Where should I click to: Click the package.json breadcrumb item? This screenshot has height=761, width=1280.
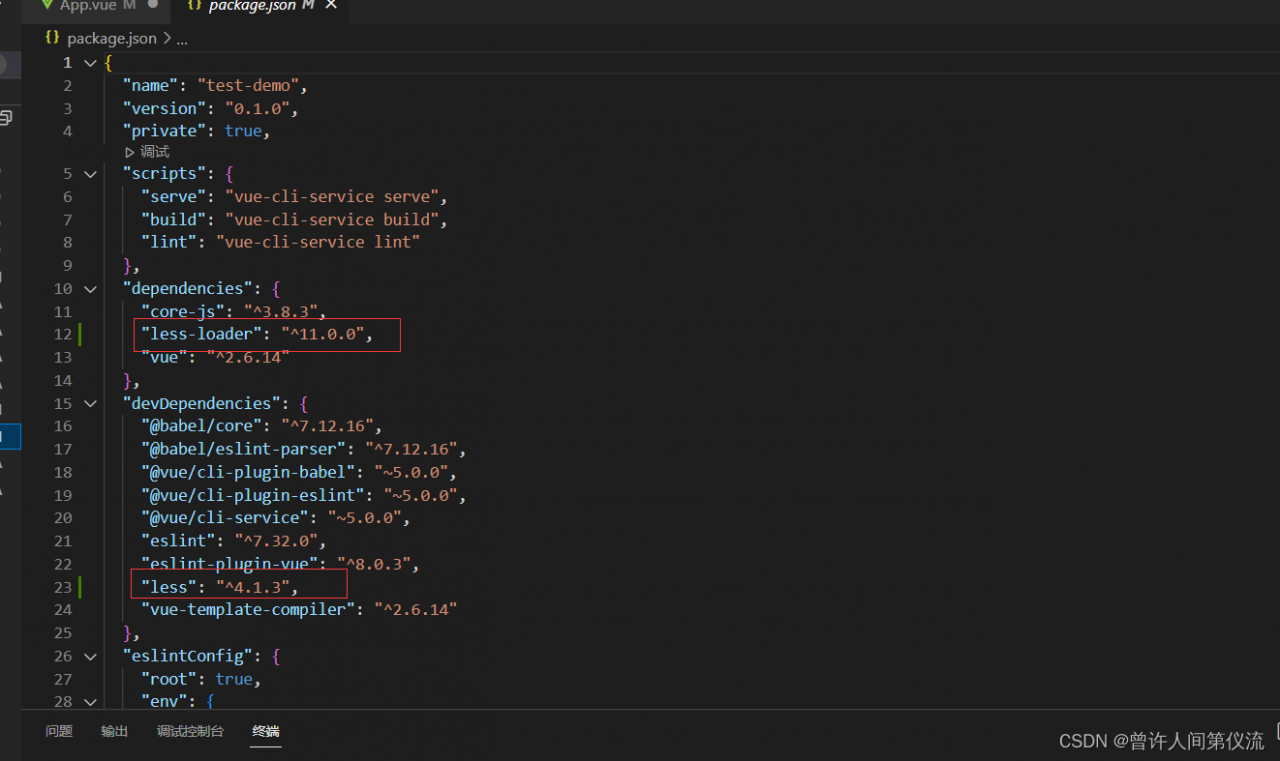coord(111,38)
